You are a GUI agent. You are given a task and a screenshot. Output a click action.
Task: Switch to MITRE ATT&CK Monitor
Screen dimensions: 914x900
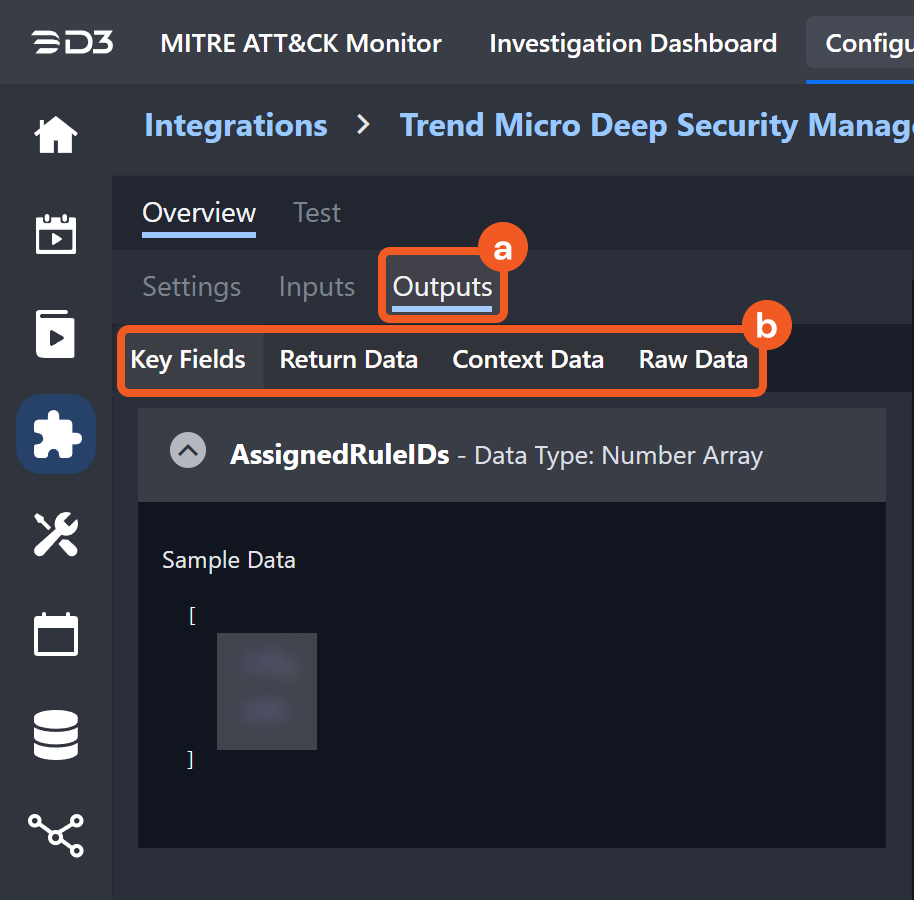click(x=301, y=43)
